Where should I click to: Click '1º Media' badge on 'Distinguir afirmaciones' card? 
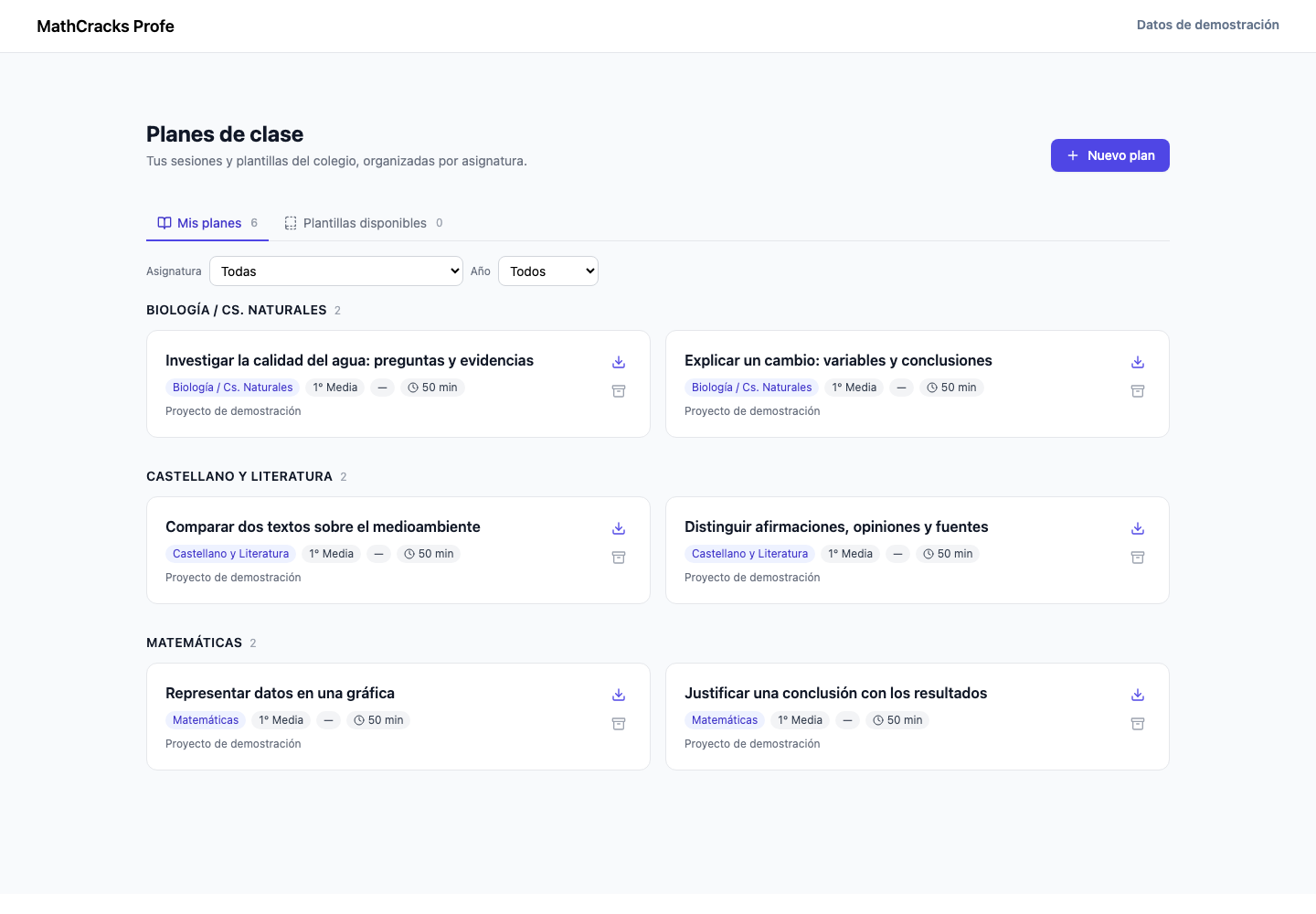(850, 554)
